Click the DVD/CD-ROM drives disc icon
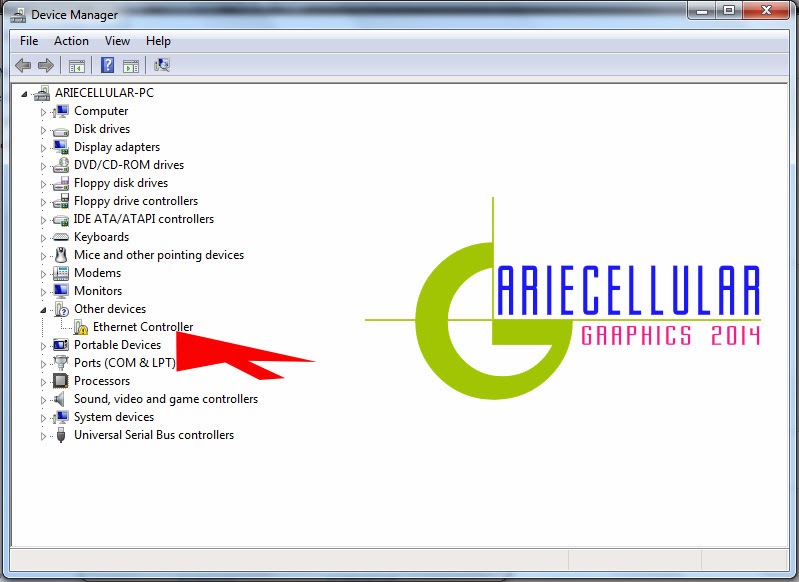Image resolution: width=799 pixels, height=582 pixels. click(x=61, y=165)
